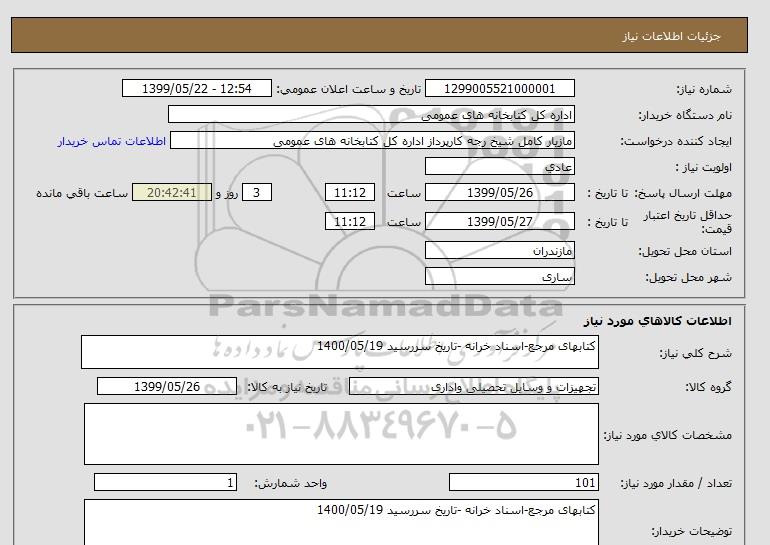The height and width of the screenshot is (545, 770).
Task: Click the استان محل تحویل label
Action: [x=685, y=251]
